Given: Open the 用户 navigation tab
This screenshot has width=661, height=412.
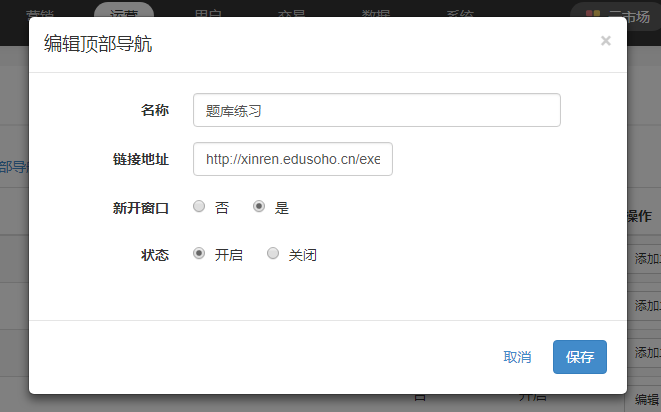Looking at the screenshot, I should (208, 12).
